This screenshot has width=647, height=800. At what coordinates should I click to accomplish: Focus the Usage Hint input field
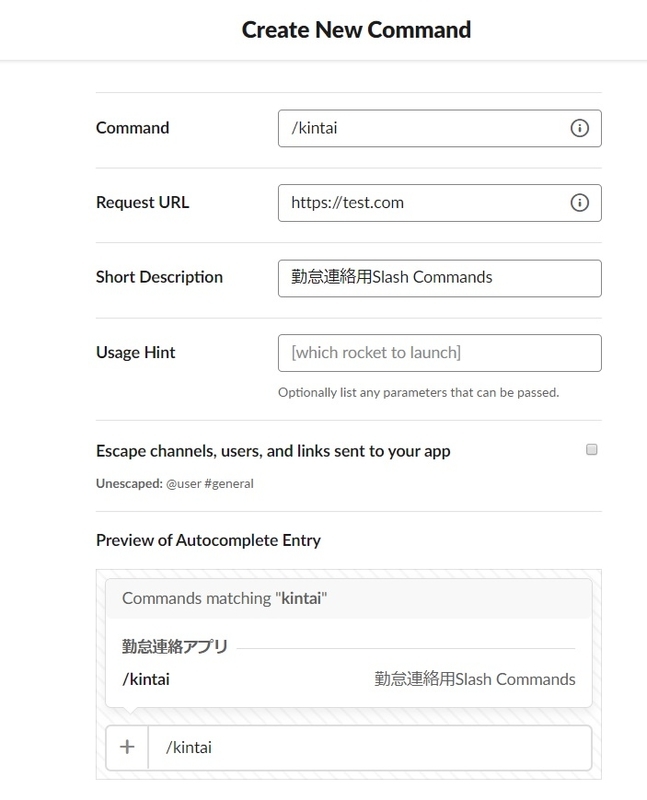point(439,353)
